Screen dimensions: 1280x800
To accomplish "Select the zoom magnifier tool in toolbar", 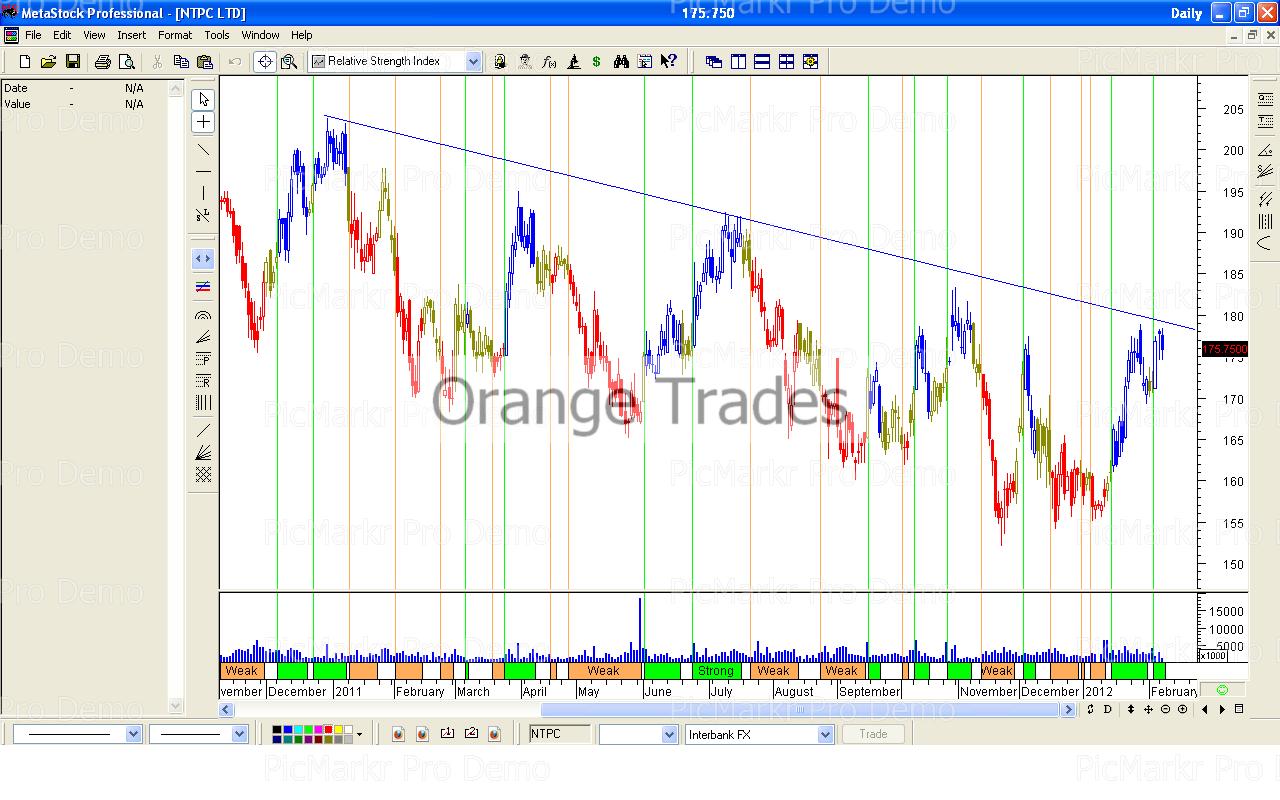I will [289, 62].
